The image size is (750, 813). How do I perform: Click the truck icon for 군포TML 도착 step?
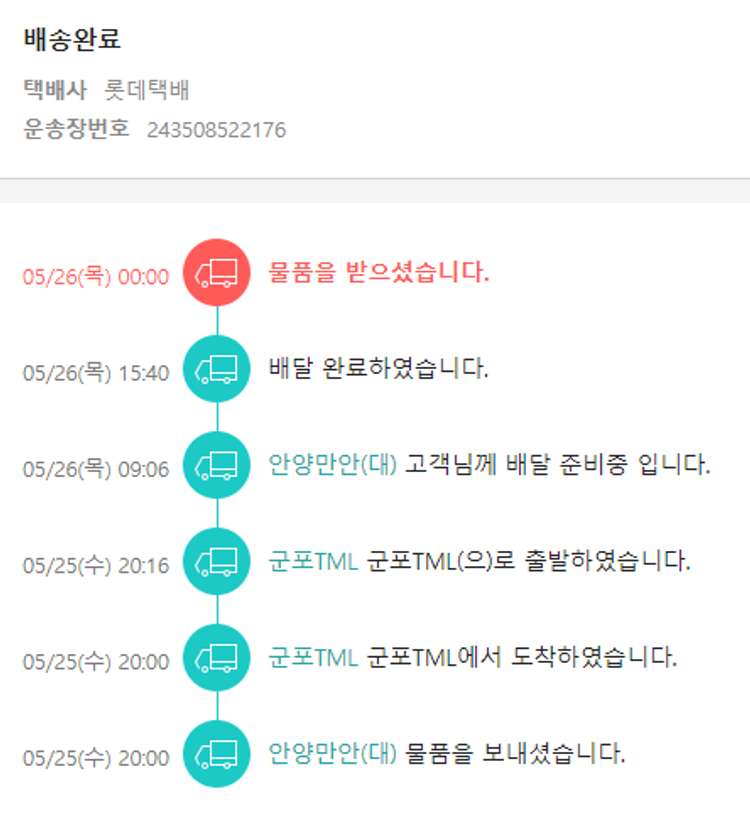pos(217,657)
